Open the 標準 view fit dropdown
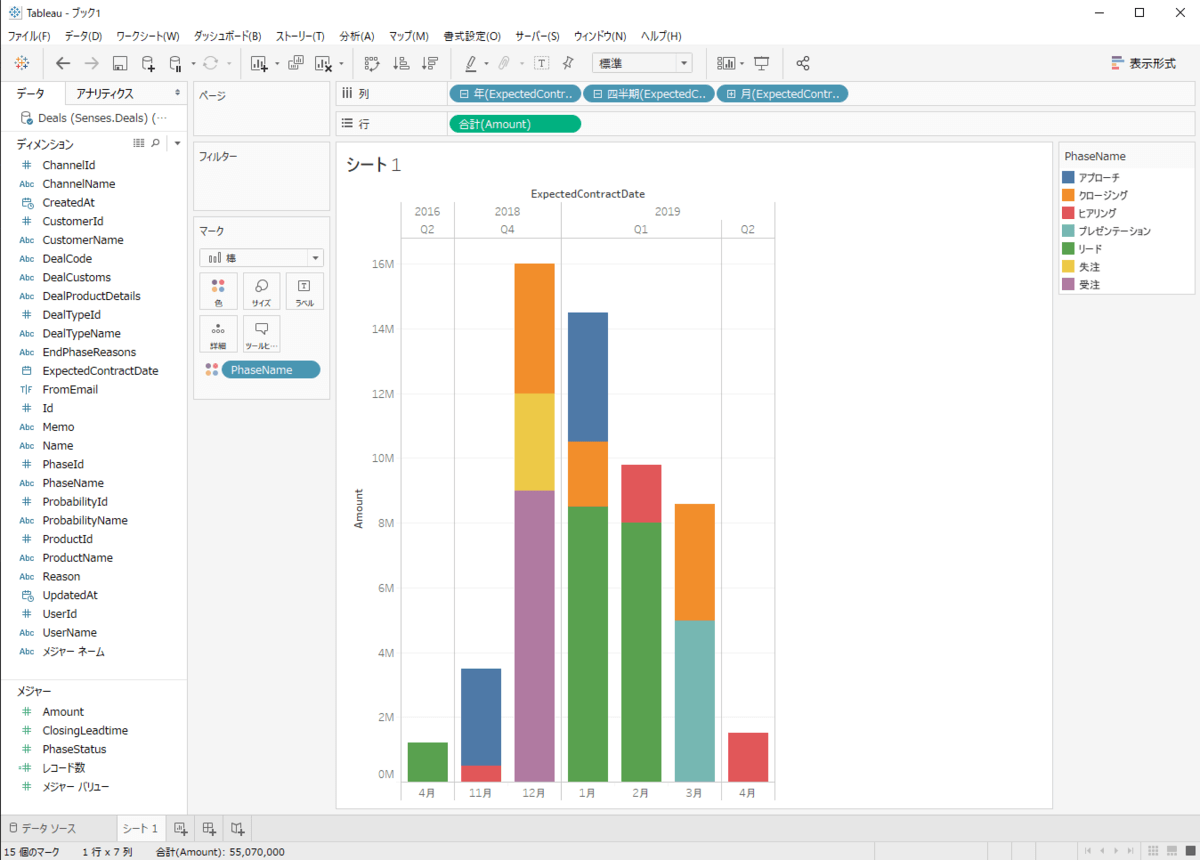 [x=642, y=63]
